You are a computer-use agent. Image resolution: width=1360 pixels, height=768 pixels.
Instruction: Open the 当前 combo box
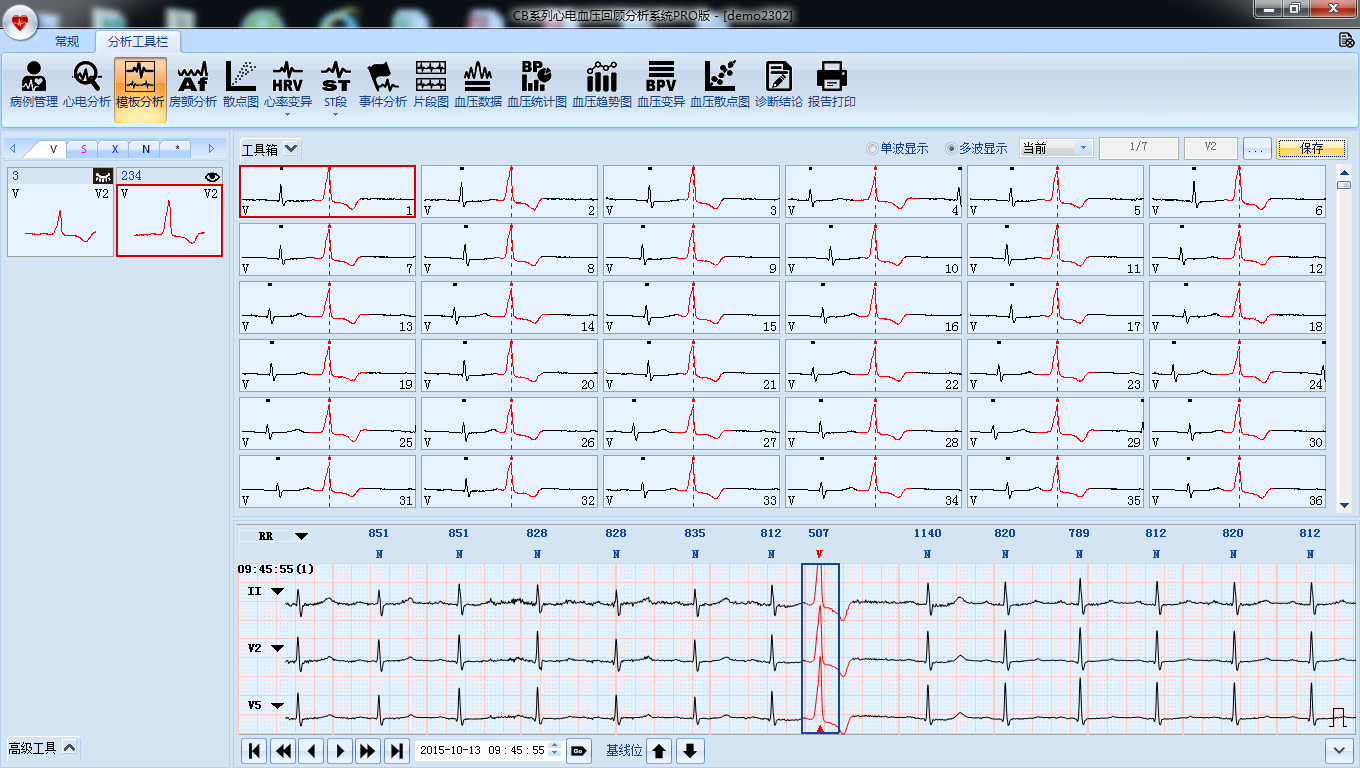(x=1055, y=148)
